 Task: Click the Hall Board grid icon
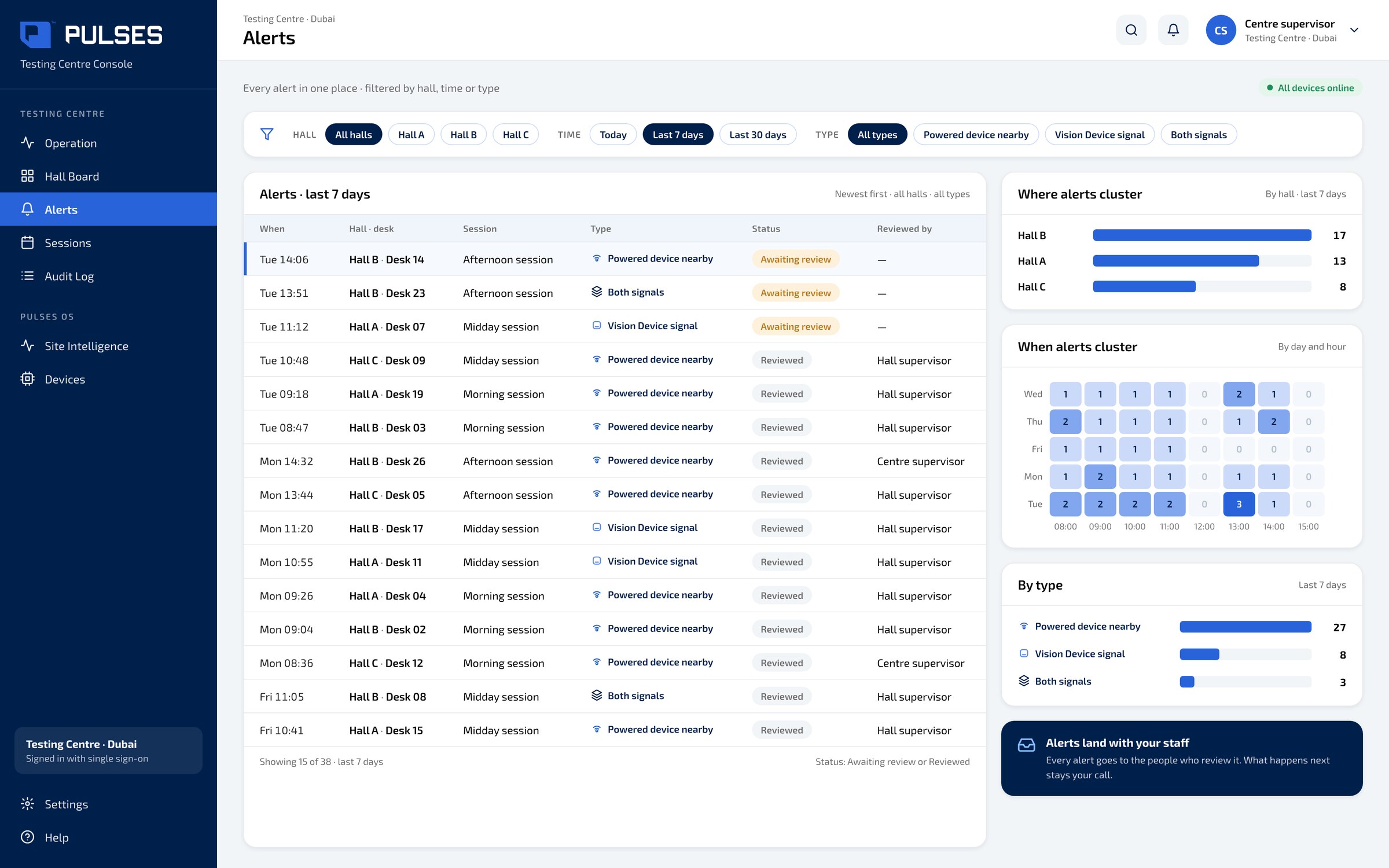(27, 176)
